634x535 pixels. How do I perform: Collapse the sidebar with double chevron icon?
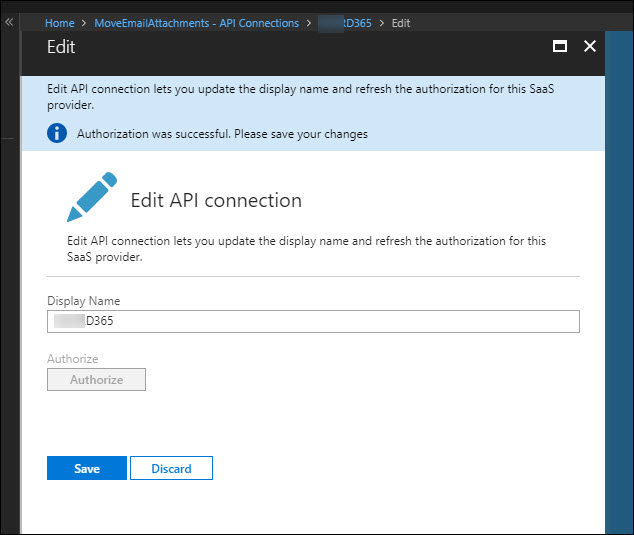point(9,22)
